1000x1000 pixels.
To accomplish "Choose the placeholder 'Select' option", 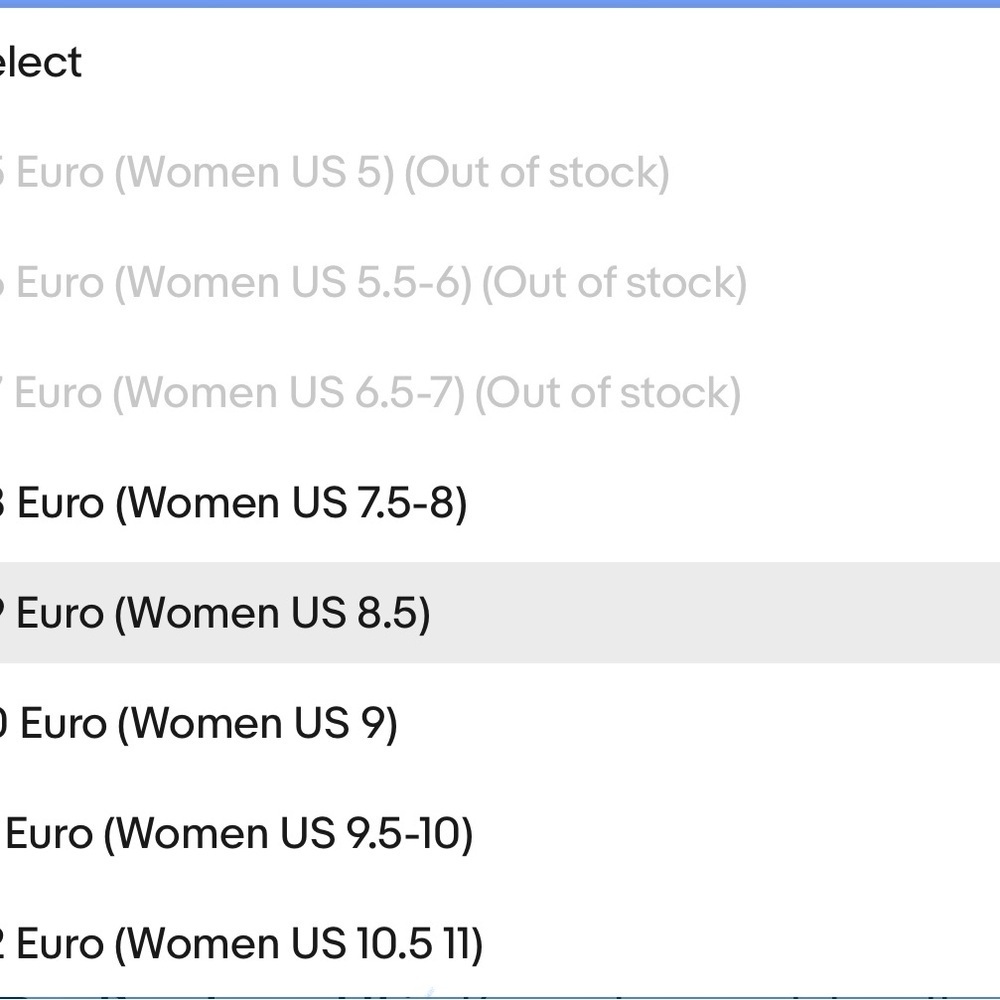I will coord(500,62).
